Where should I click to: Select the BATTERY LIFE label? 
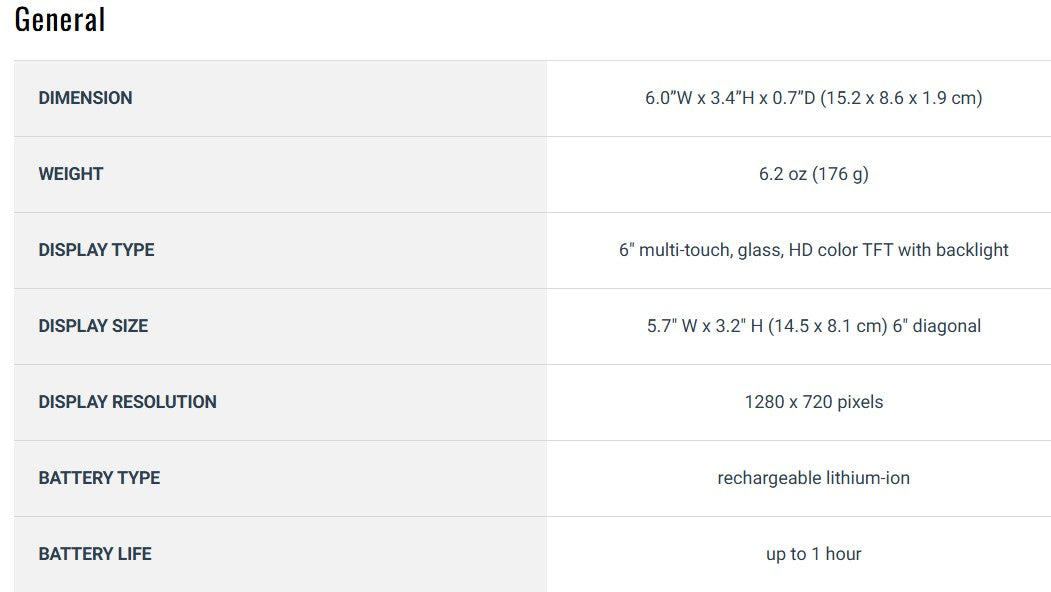pyautogui.click(x=95, y=554)
